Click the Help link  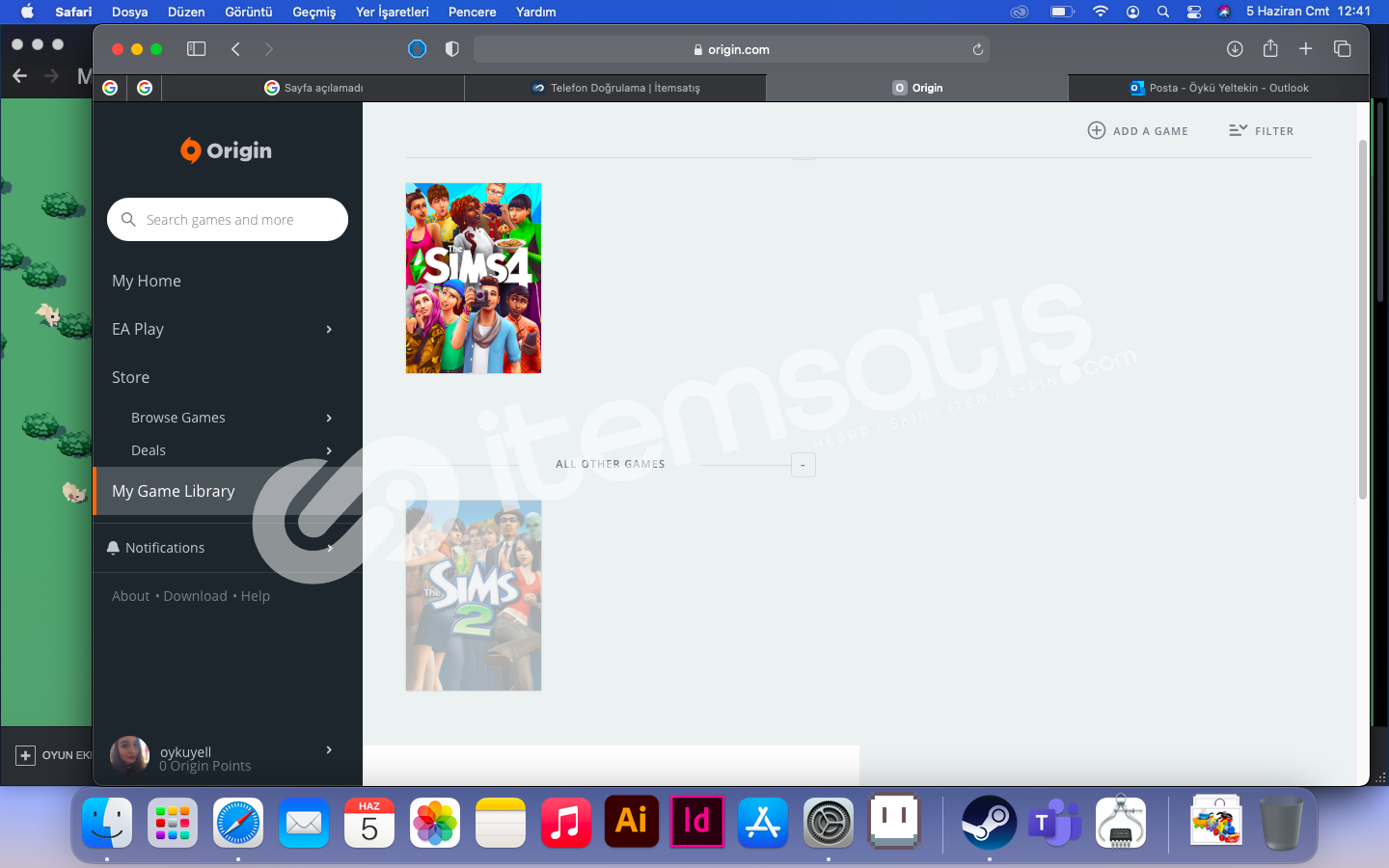[x=256, y=596]
